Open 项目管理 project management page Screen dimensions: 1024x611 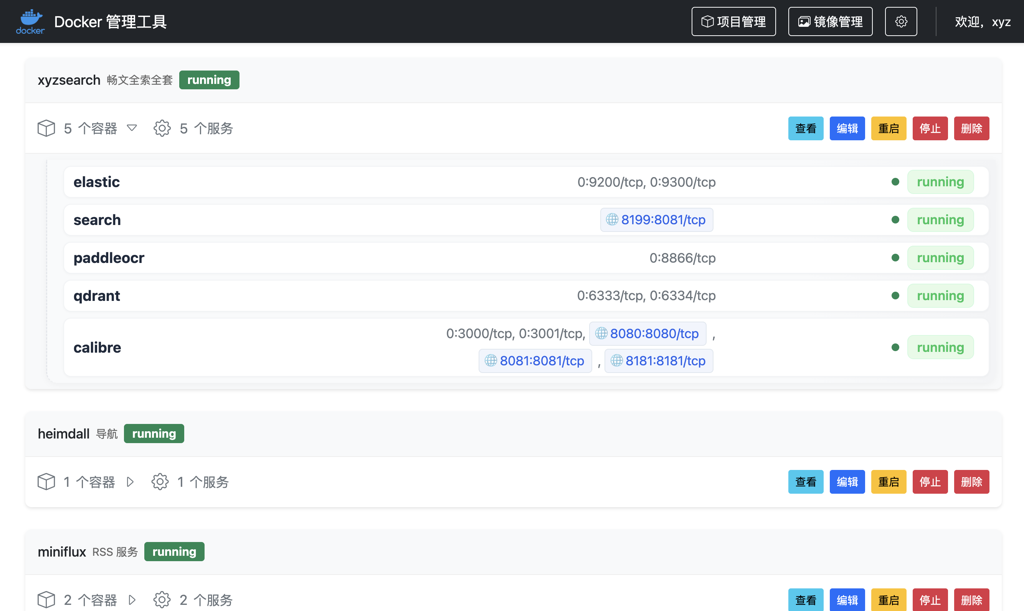733,22
